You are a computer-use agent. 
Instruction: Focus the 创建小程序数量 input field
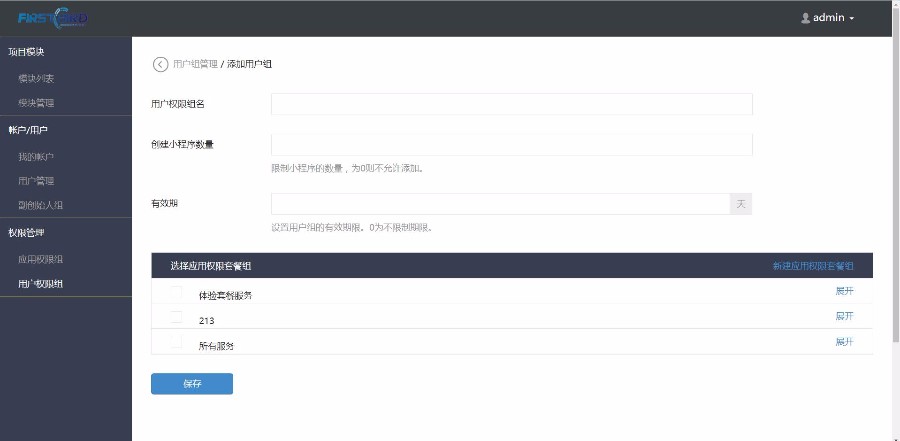click(511, 145)
